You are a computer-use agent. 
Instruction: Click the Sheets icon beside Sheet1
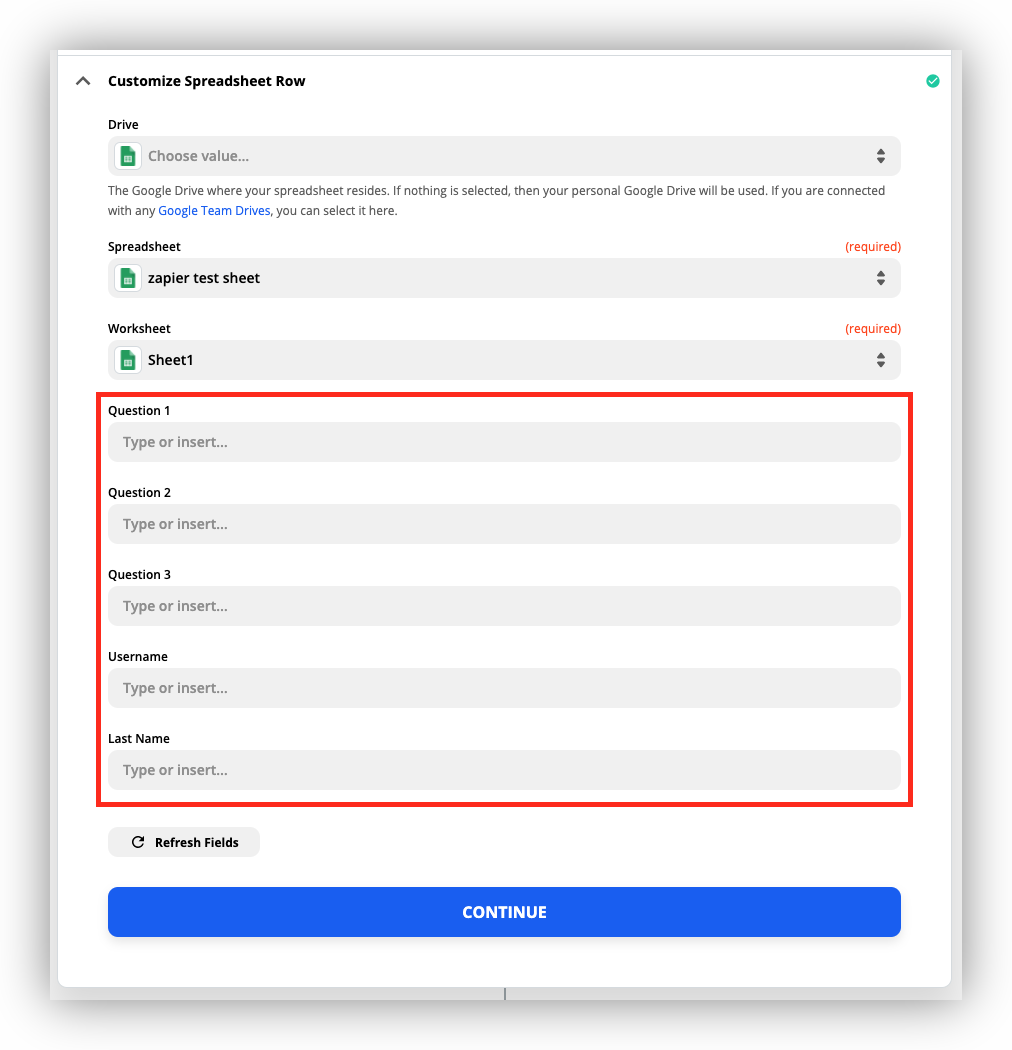coord(128,360)
